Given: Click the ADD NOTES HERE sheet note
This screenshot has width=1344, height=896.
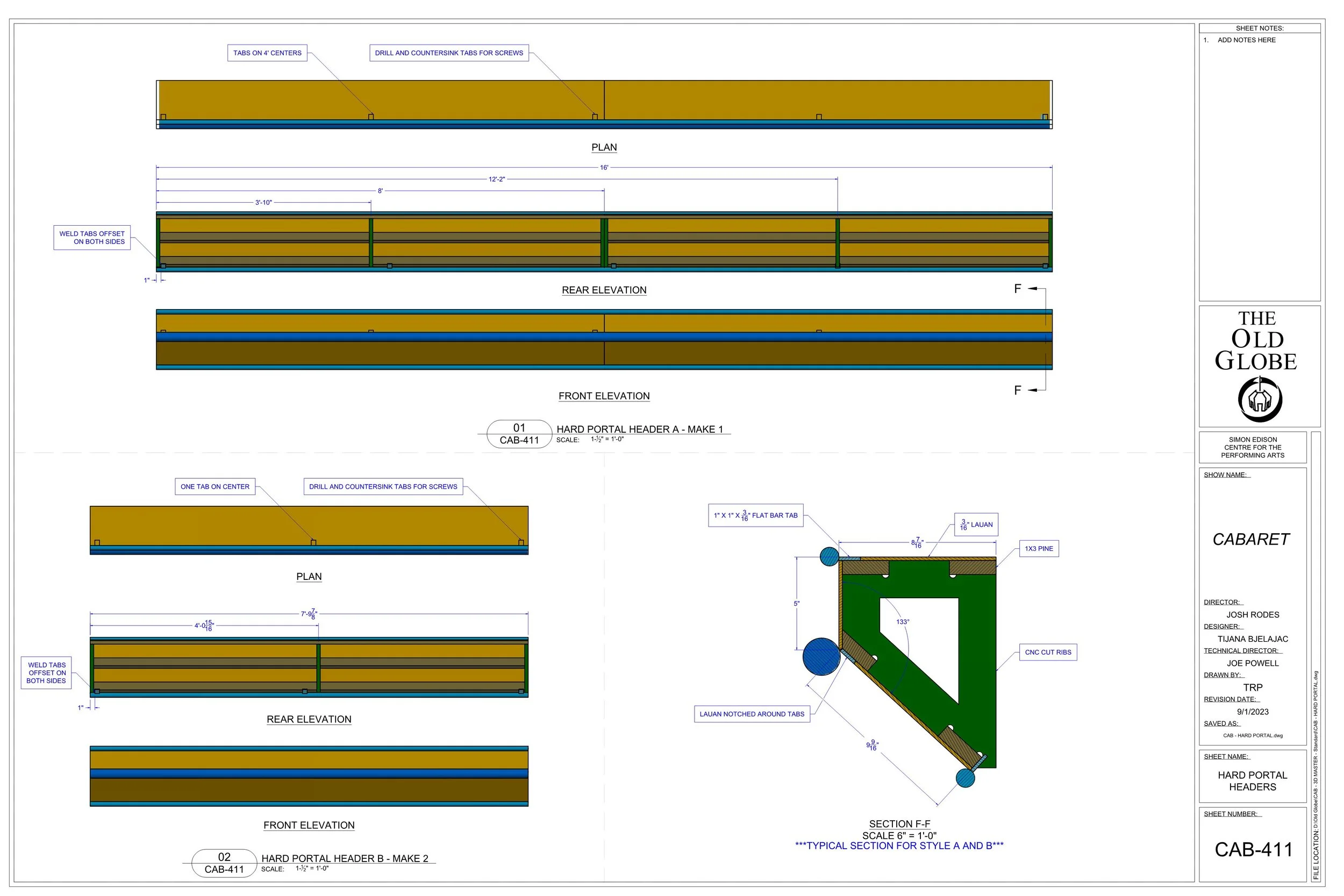Looking at the screenshot, I should (1246, 40).
